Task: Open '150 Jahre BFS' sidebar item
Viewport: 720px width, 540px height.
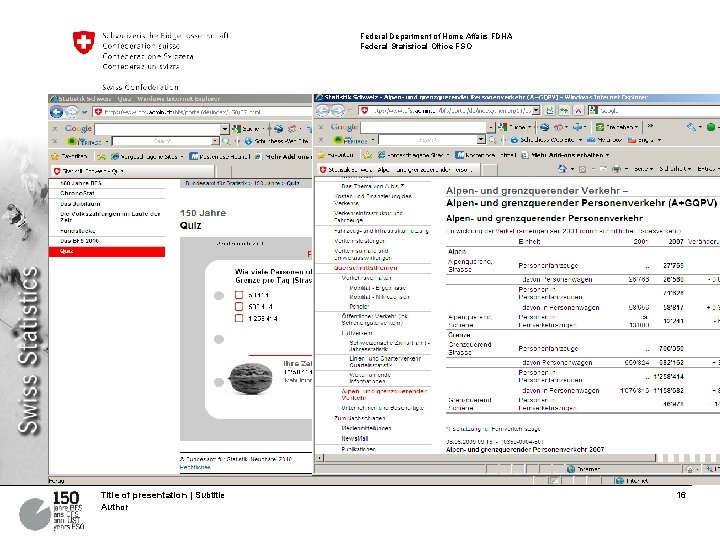Action: pos(81,183)
